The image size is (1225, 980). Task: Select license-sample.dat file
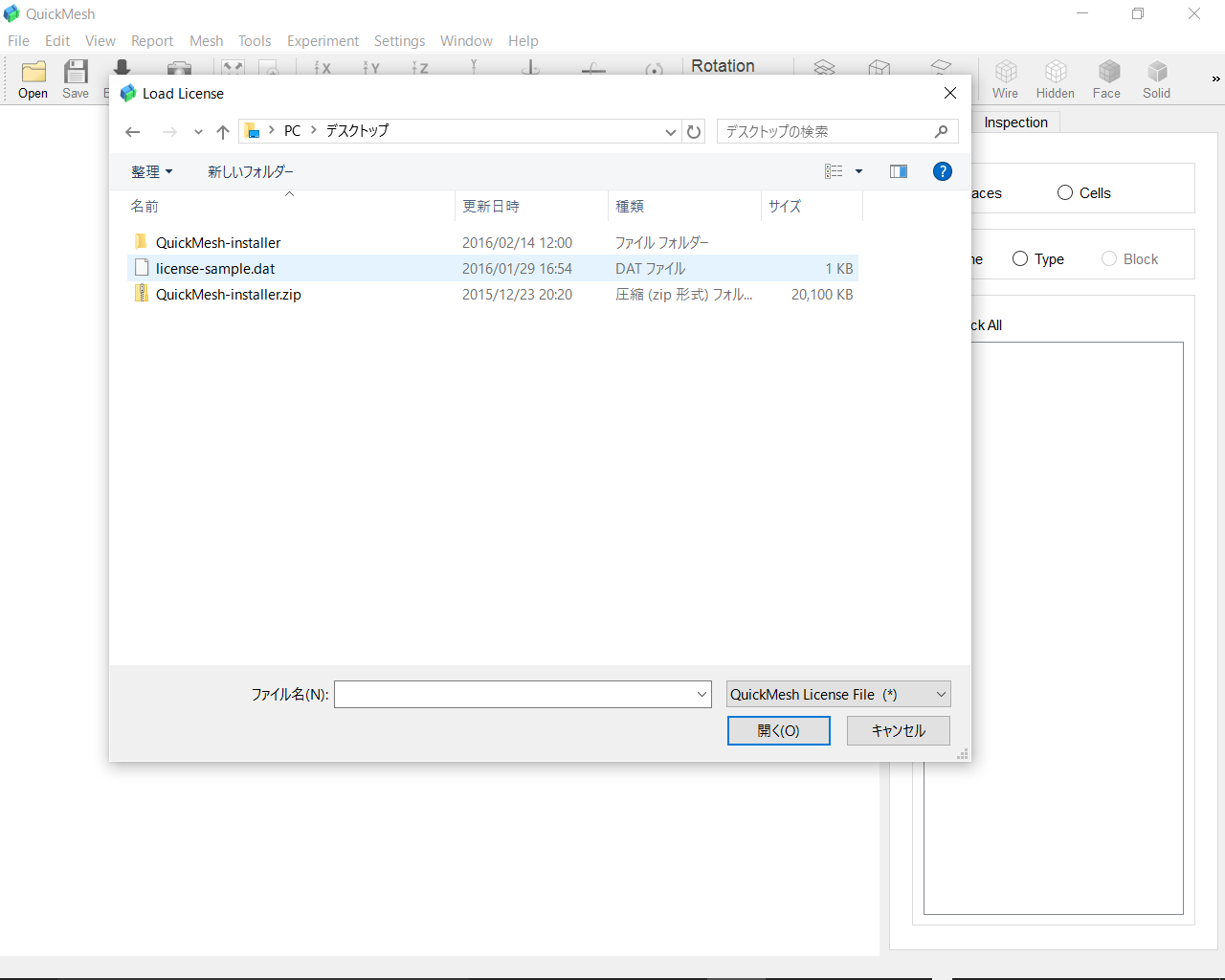pyautogui.click(x=493, y=268)
